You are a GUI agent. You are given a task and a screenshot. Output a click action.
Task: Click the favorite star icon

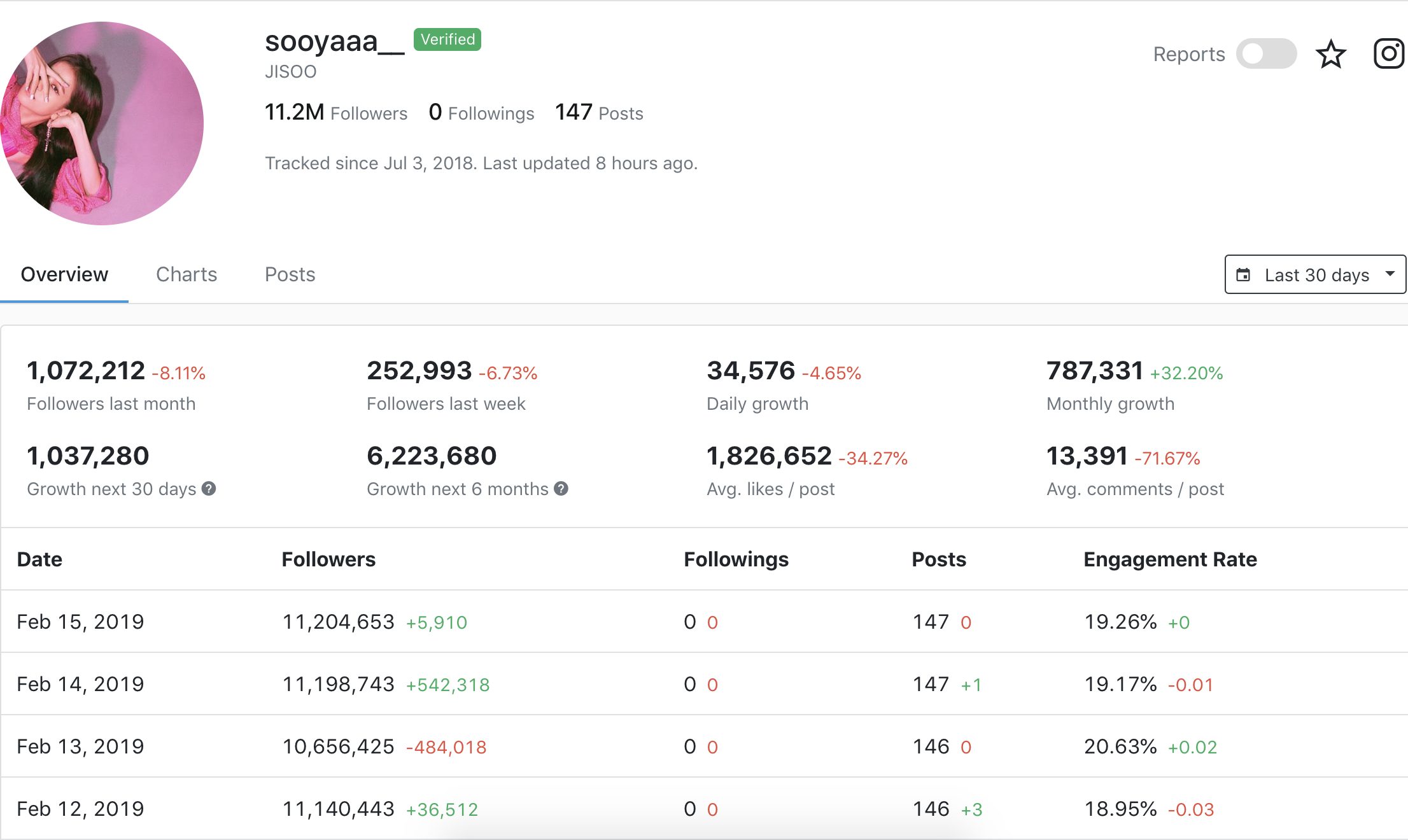click(1330, 54)
